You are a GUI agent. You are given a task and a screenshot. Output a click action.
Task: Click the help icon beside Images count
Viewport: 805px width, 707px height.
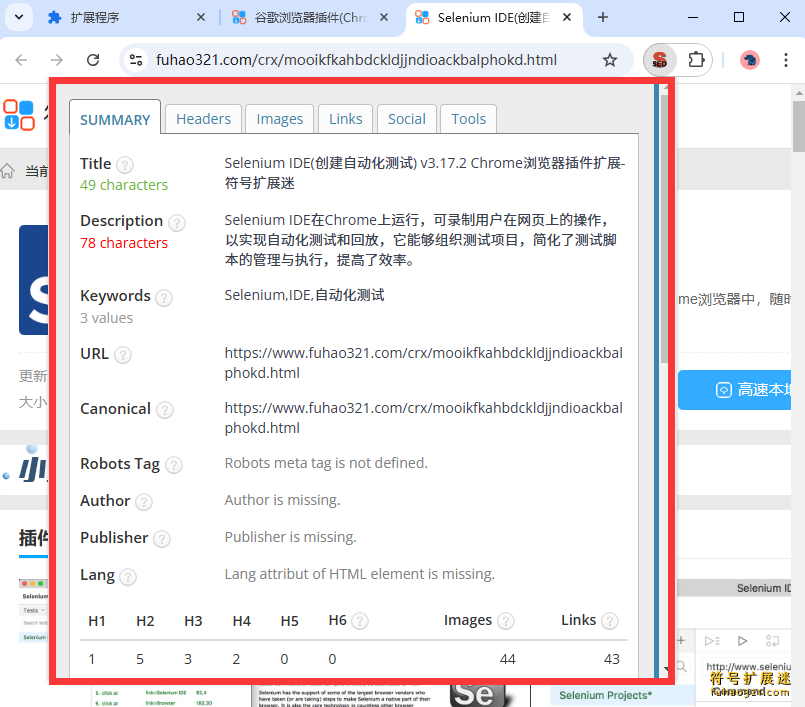coord(506,621)
